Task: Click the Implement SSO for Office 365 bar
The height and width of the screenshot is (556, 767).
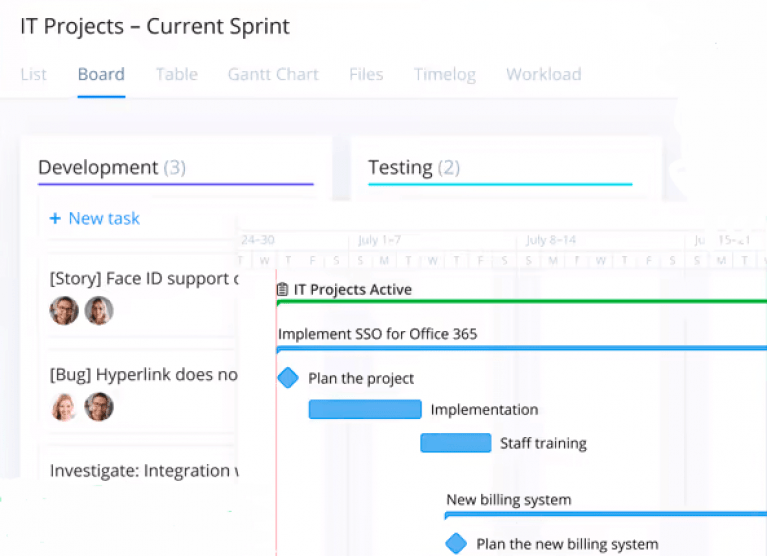Action: 520,348
